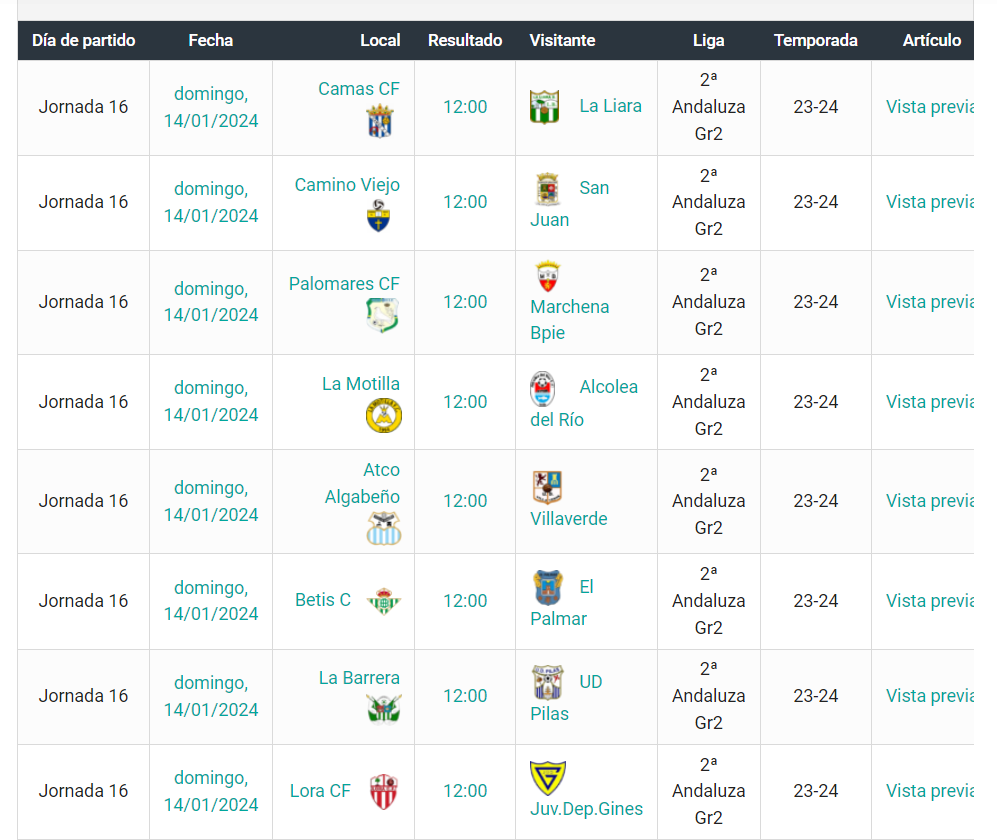Click the Resultado column header

(x=465, y=40)
